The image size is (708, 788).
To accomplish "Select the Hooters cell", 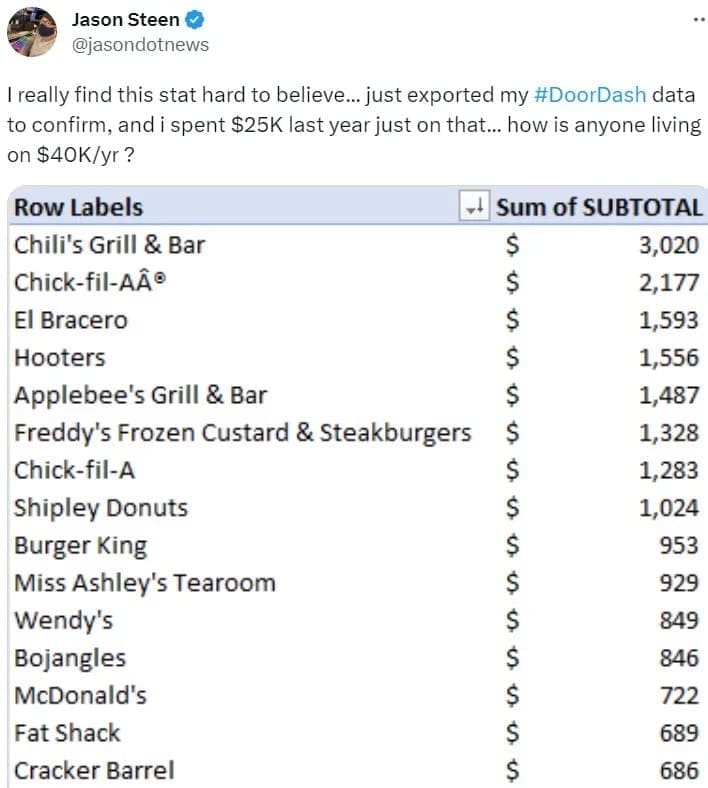I will tap(59, 358).
